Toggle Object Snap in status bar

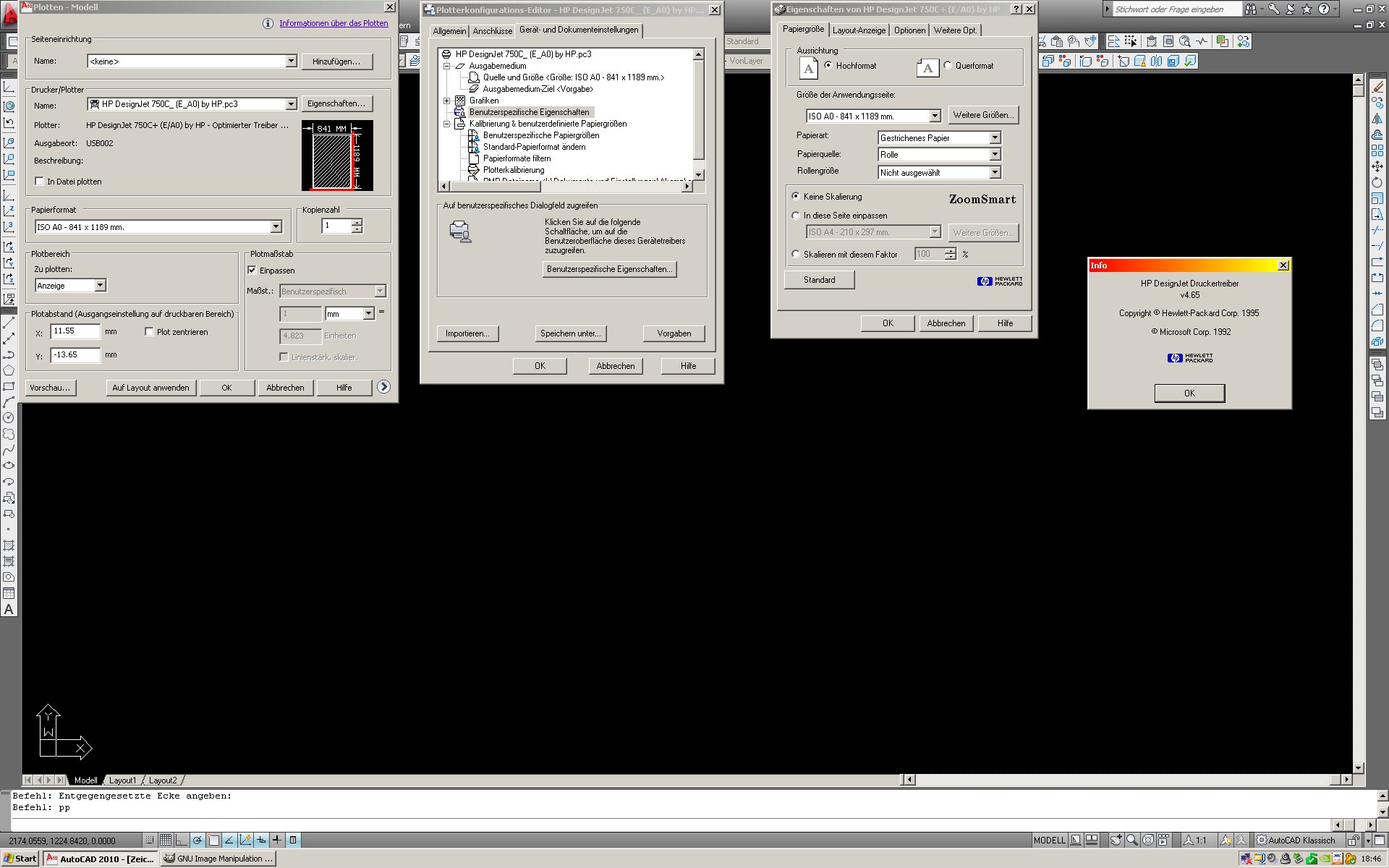(213, 840)
